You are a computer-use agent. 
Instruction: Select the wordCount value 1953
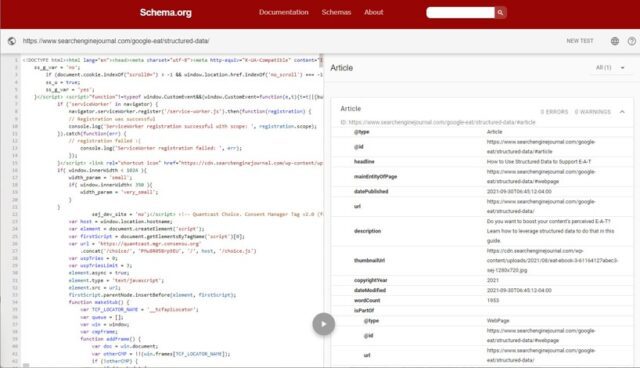[x=493, y=300]
